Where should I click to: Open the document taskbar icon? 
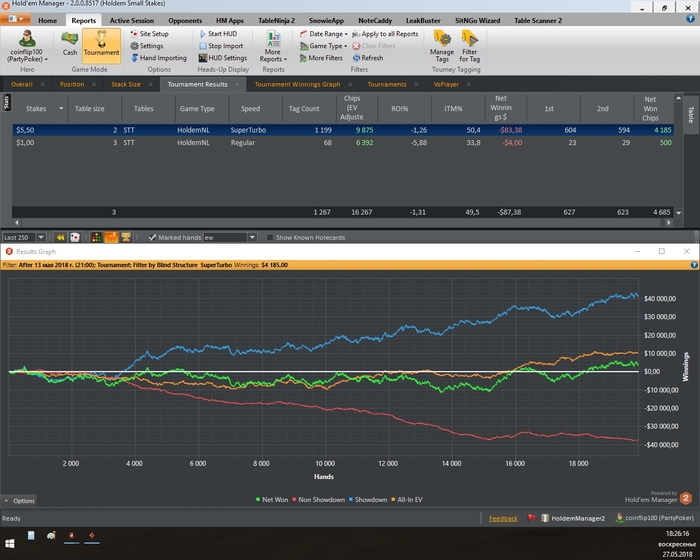[31, 535]
